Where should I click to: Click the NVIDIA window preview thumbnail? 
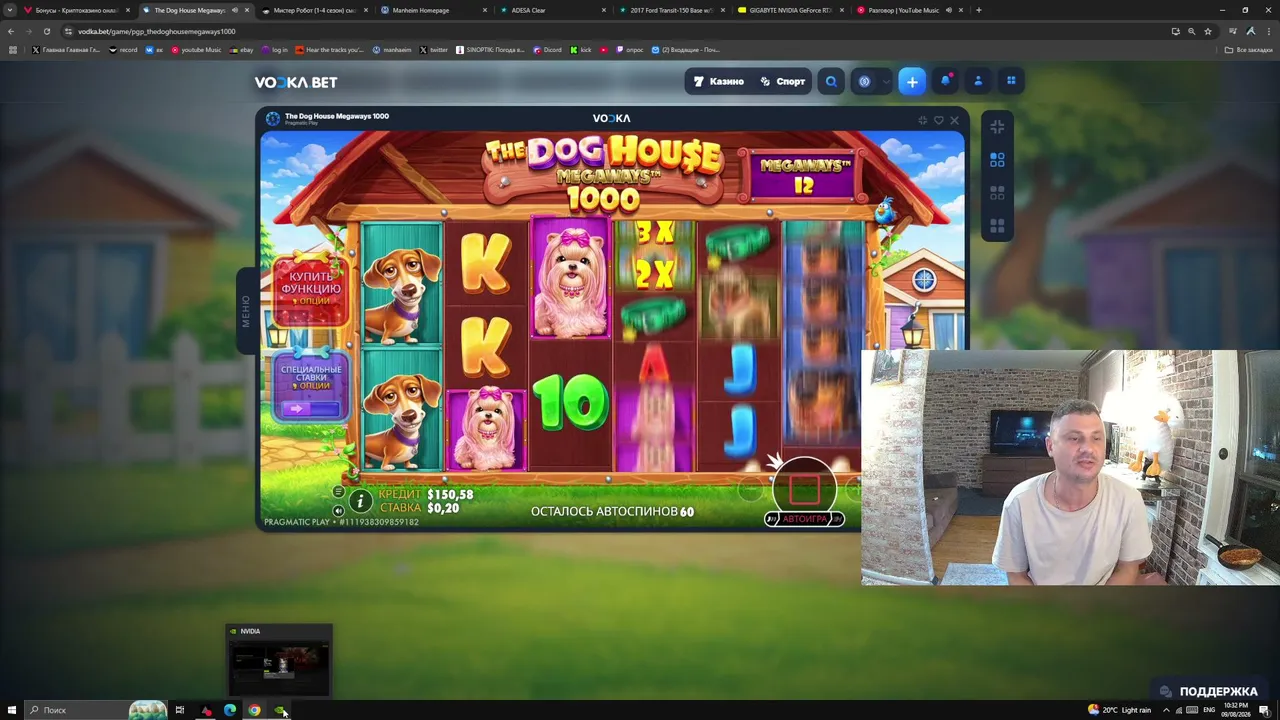tap(279, 660)
